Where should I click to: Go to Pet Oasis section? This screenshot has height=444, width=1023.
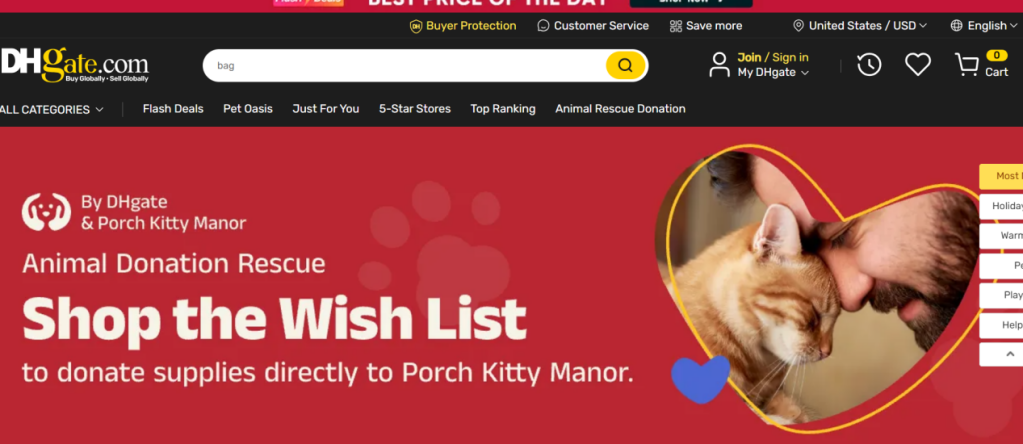248,109
